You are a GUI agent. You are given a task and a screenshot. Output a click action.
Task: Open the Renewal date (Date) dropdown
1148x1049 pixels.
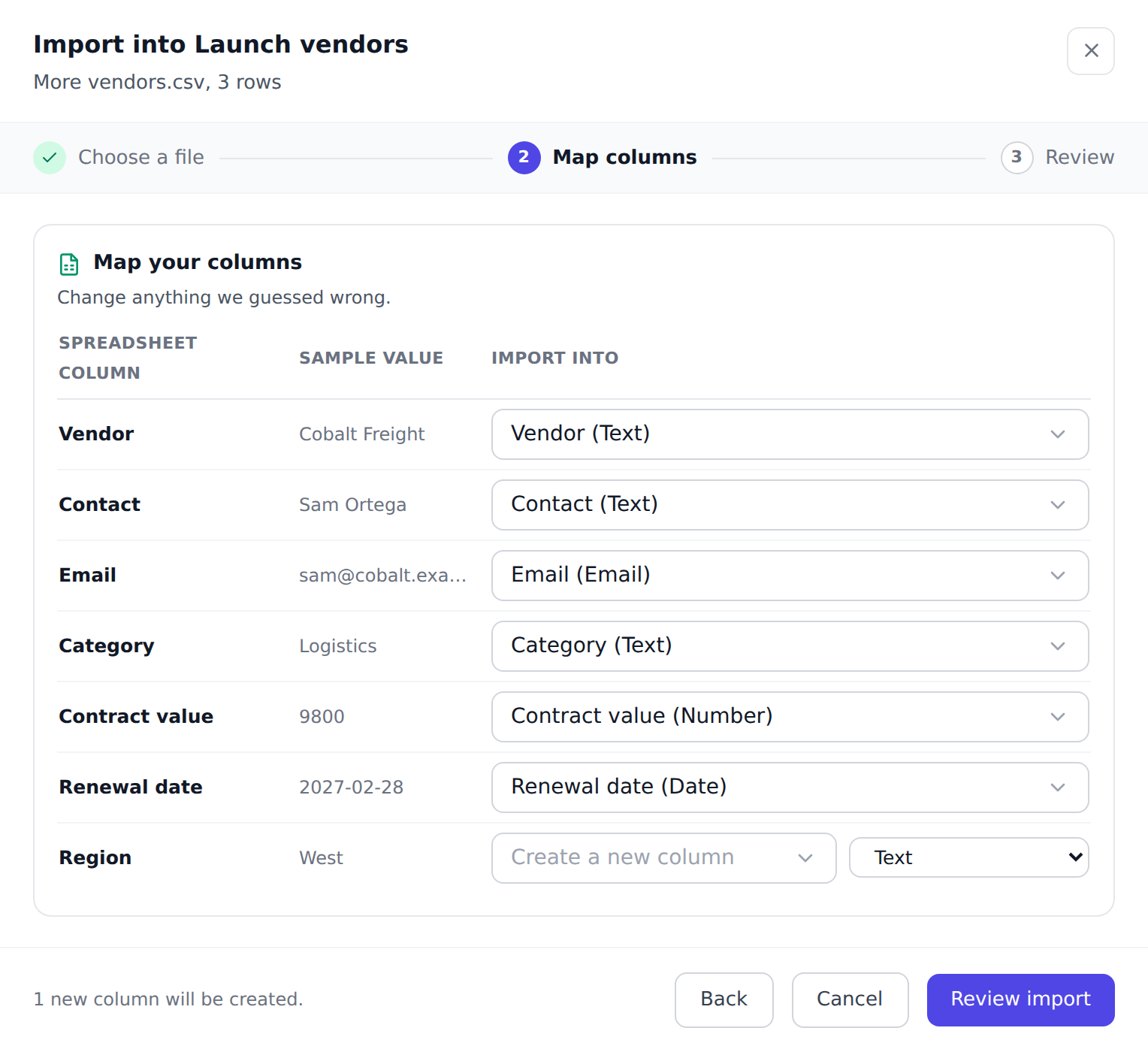click(x=790, y=788)
